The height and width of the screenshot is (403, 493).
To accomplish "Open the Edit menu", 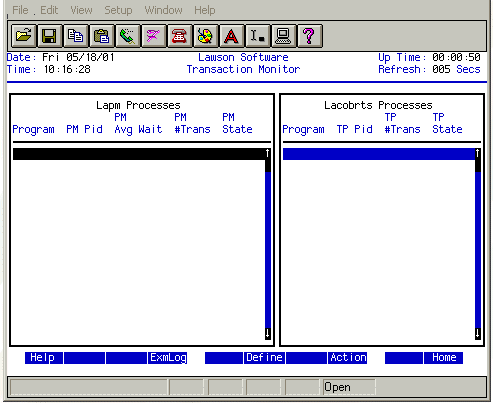I will [49, 10].
